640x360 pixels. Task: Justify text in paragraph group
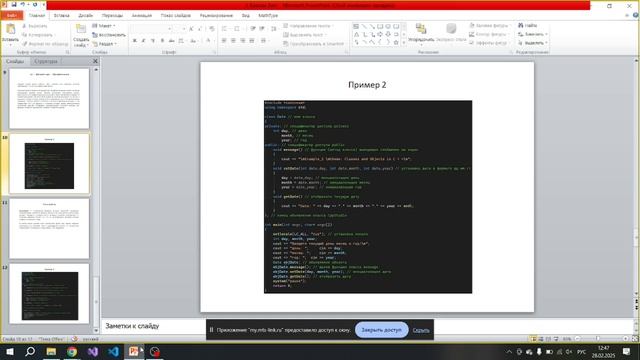tap(252, 40)
